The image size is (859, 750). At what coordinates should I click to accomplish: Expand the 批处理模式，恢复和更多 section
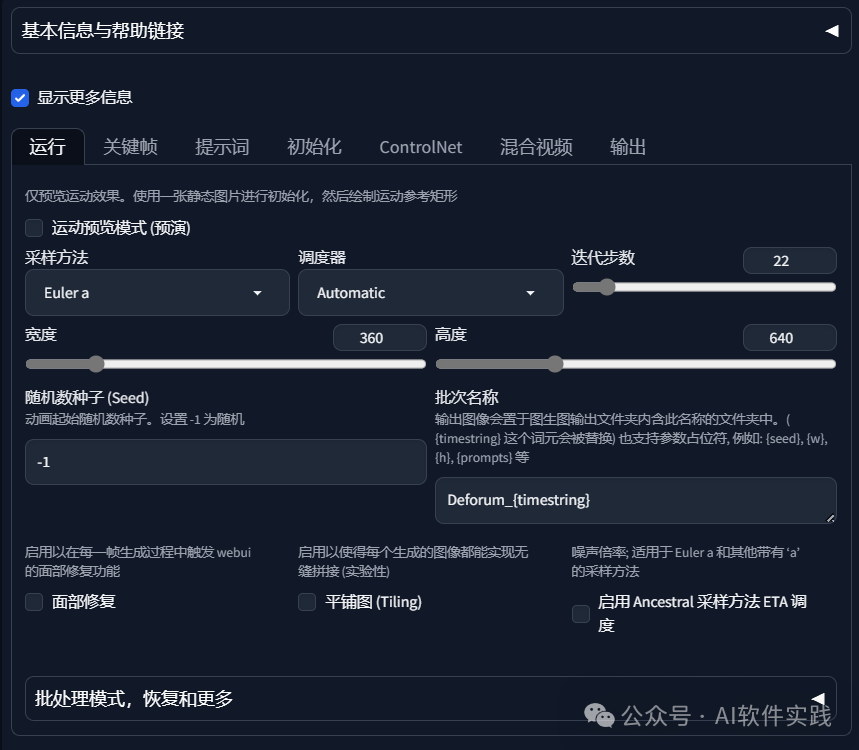(x=431, y=699)
